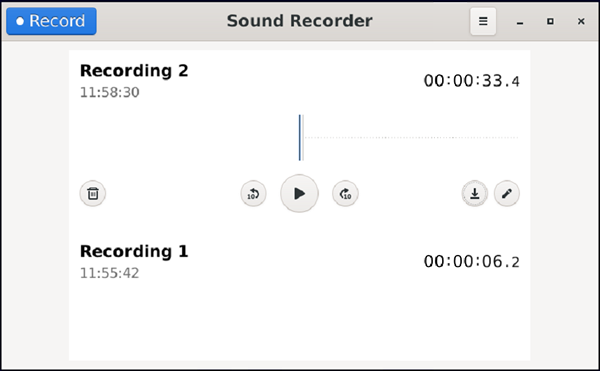This screenshot has height=371, width=600.
Task: Delete Recording 2 with trash icon
Action: pyautogui.click(x=93, y=194)
